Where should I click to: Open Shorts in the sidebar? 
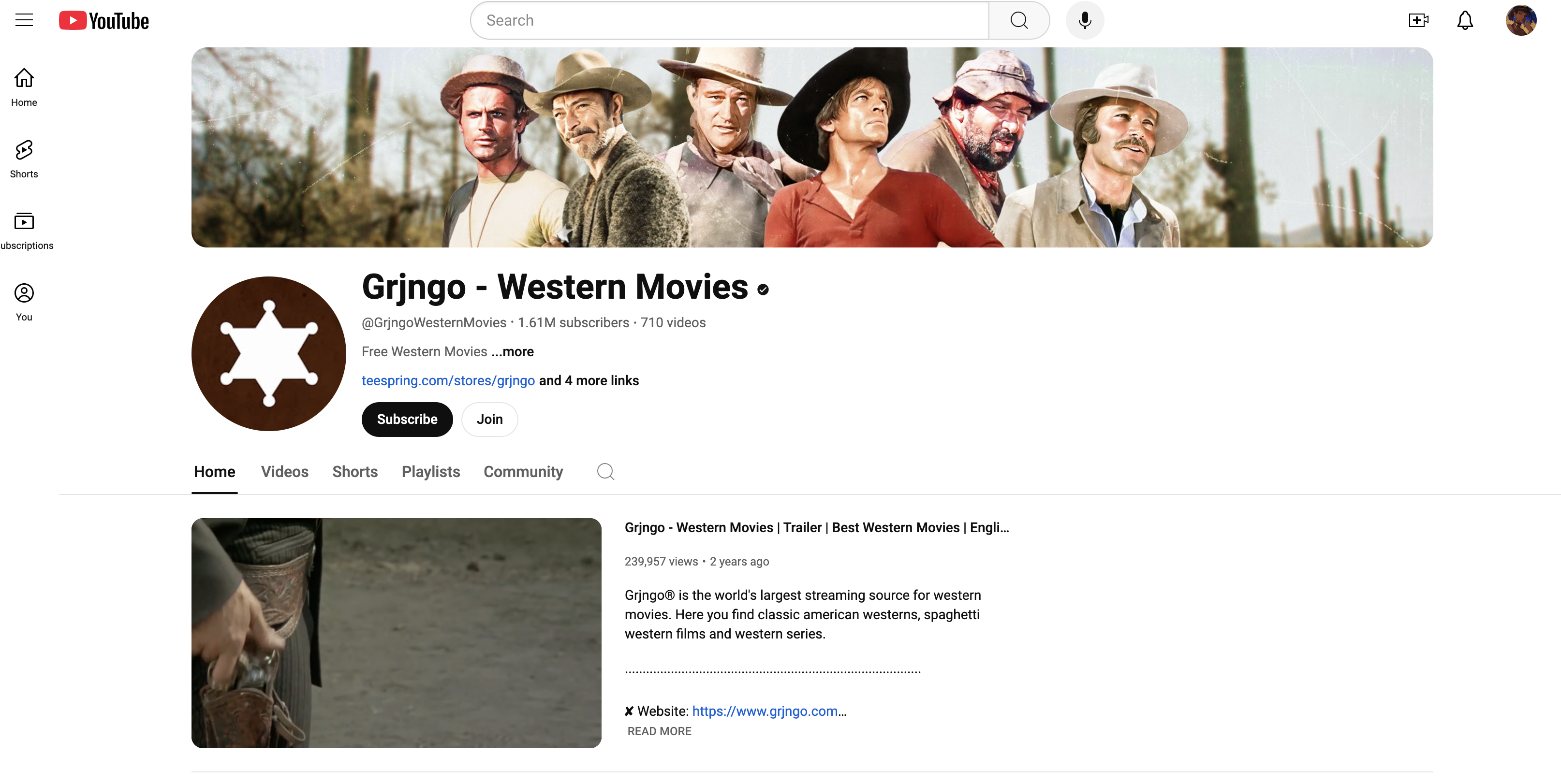(24, 159)
